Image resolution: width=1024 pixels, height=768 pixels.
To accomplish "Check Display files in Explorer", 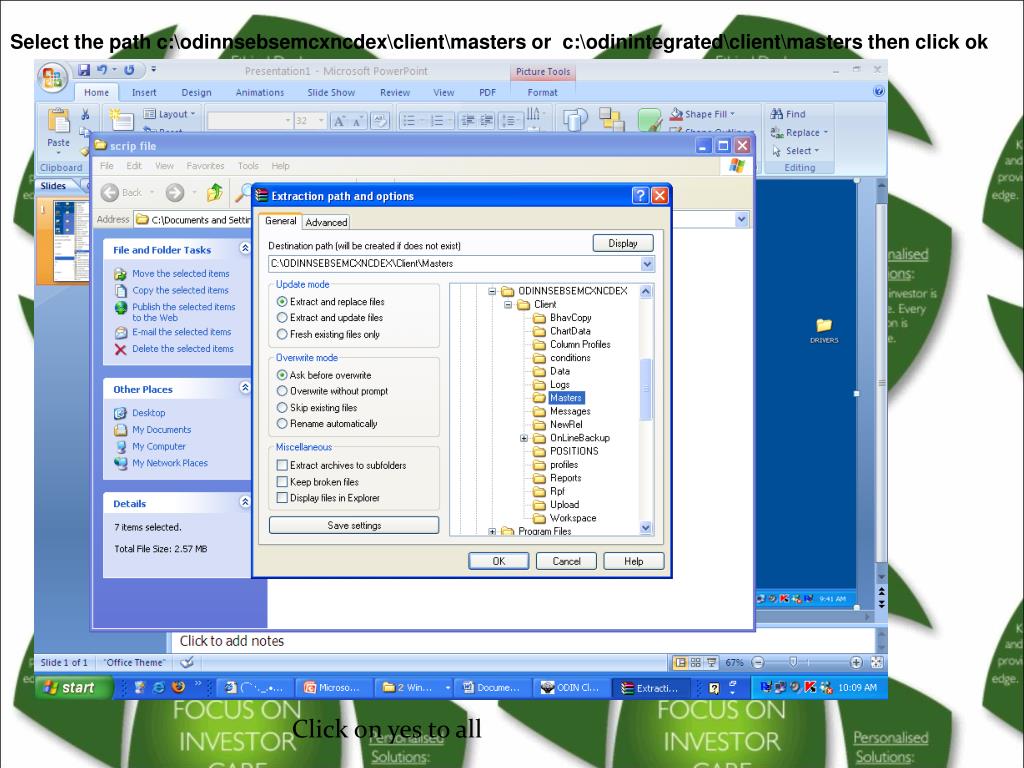I will pos(282,498).
